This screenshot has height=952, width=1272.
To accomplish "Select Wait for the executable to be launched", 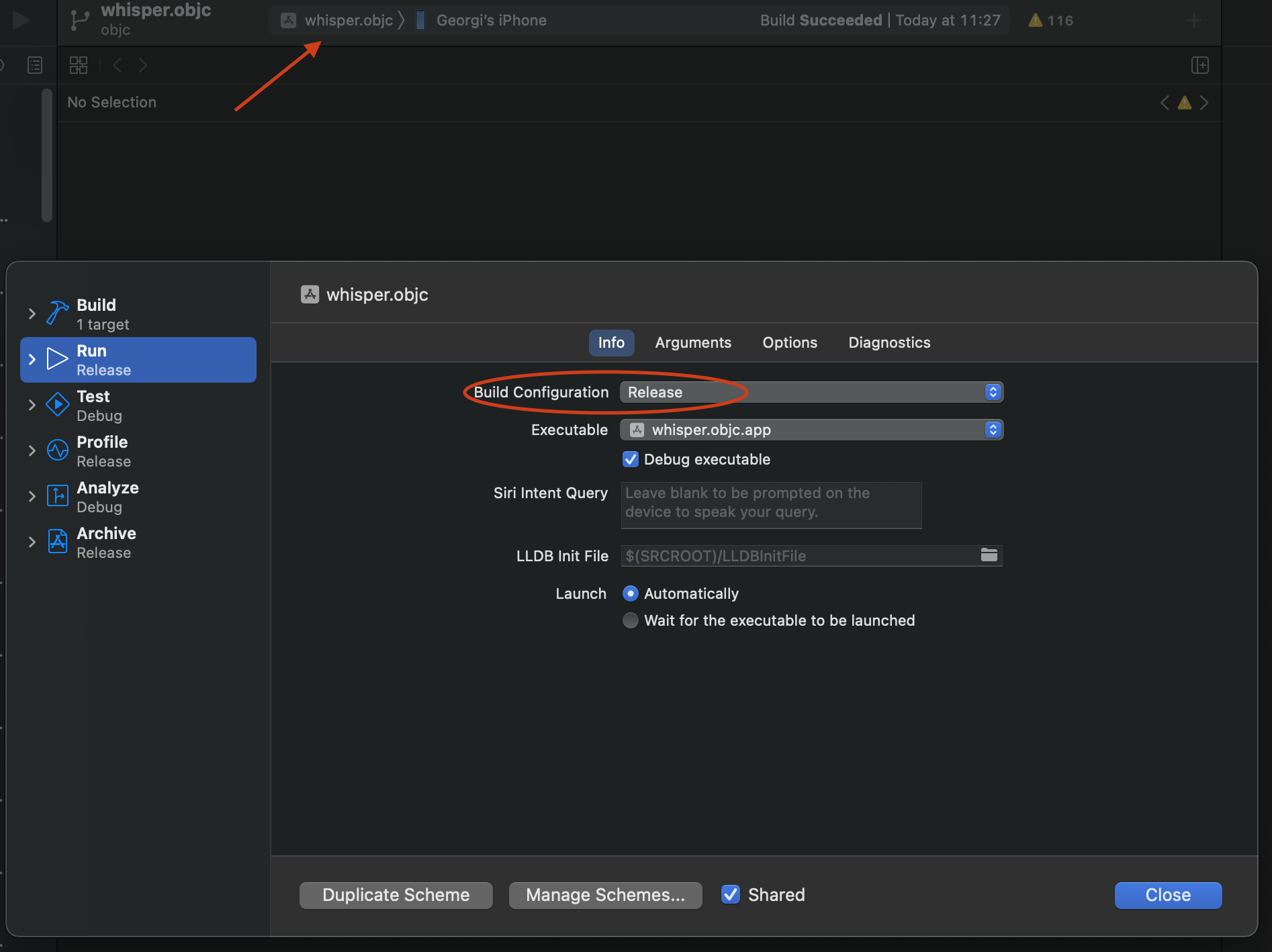I will [631, 620].
